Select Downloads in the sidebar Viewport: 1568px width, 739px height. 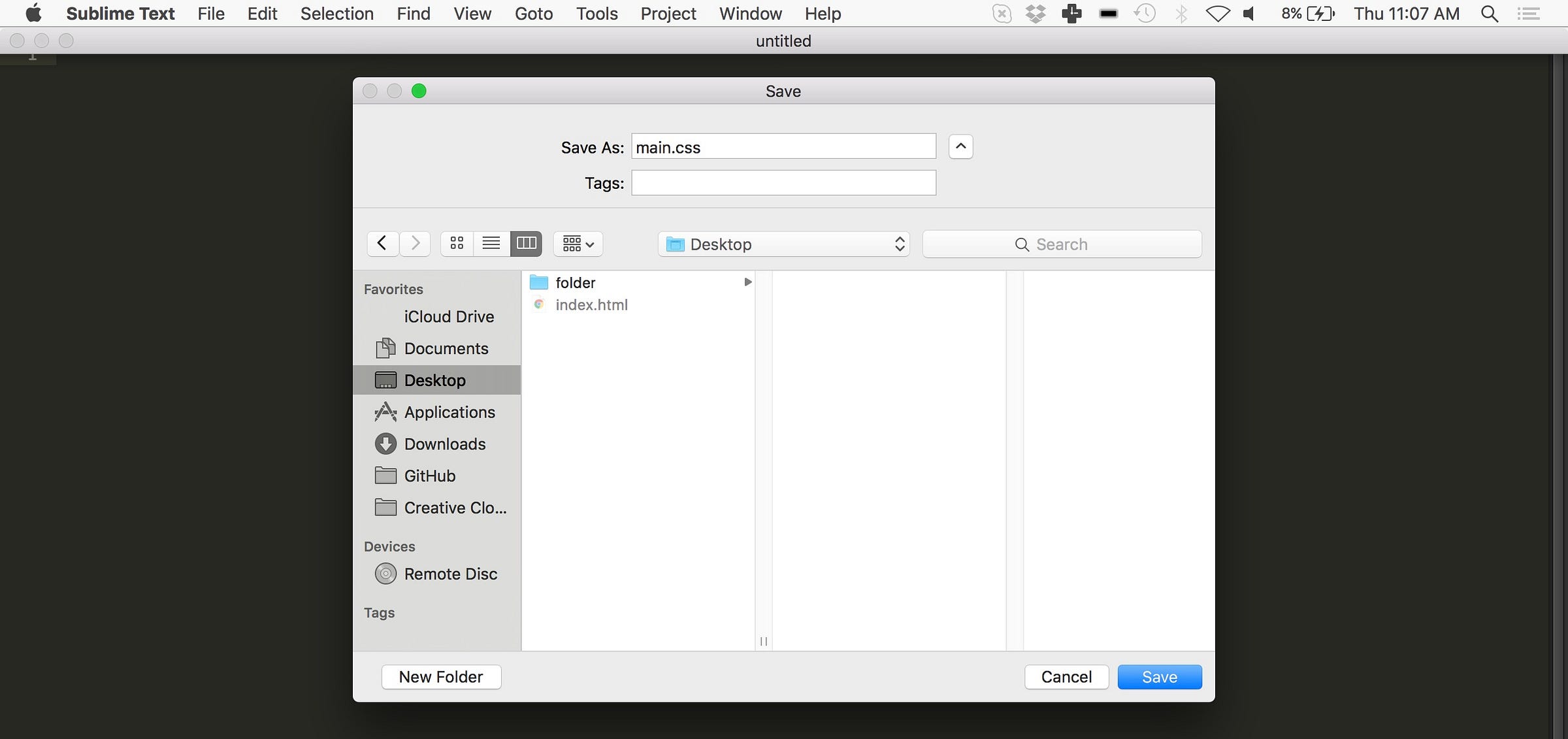[444, 444]
